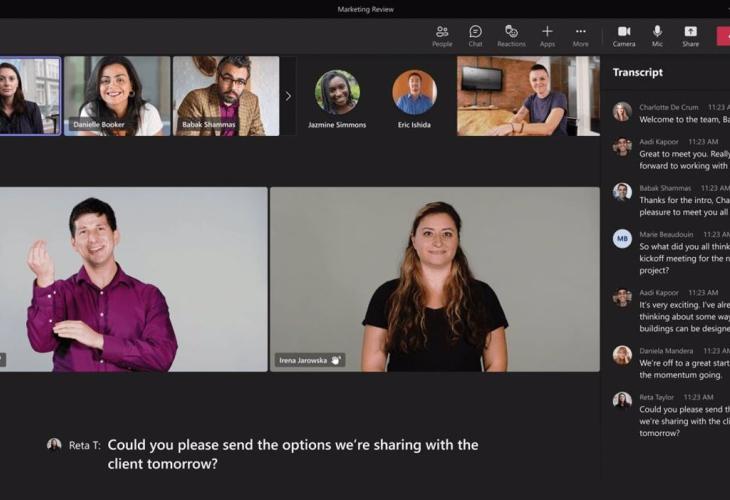Click the Transcript panel header
The width and height of the screenshot is (730, 500).
click(638, 72)
